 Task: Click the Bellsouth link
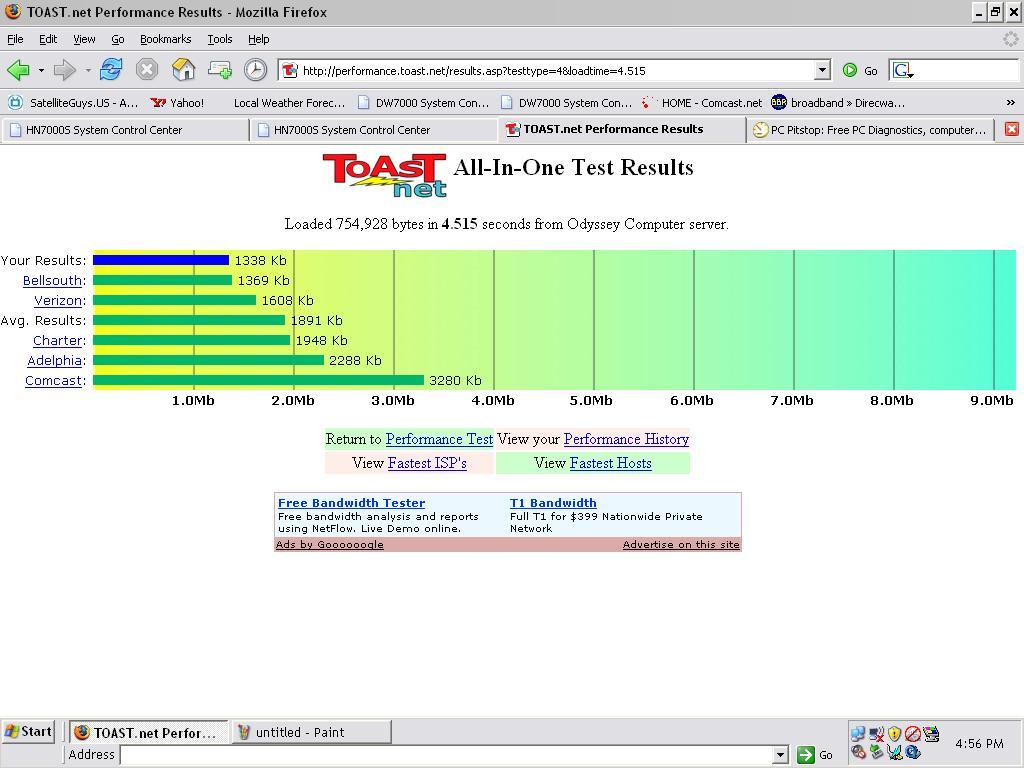[52, 280]
